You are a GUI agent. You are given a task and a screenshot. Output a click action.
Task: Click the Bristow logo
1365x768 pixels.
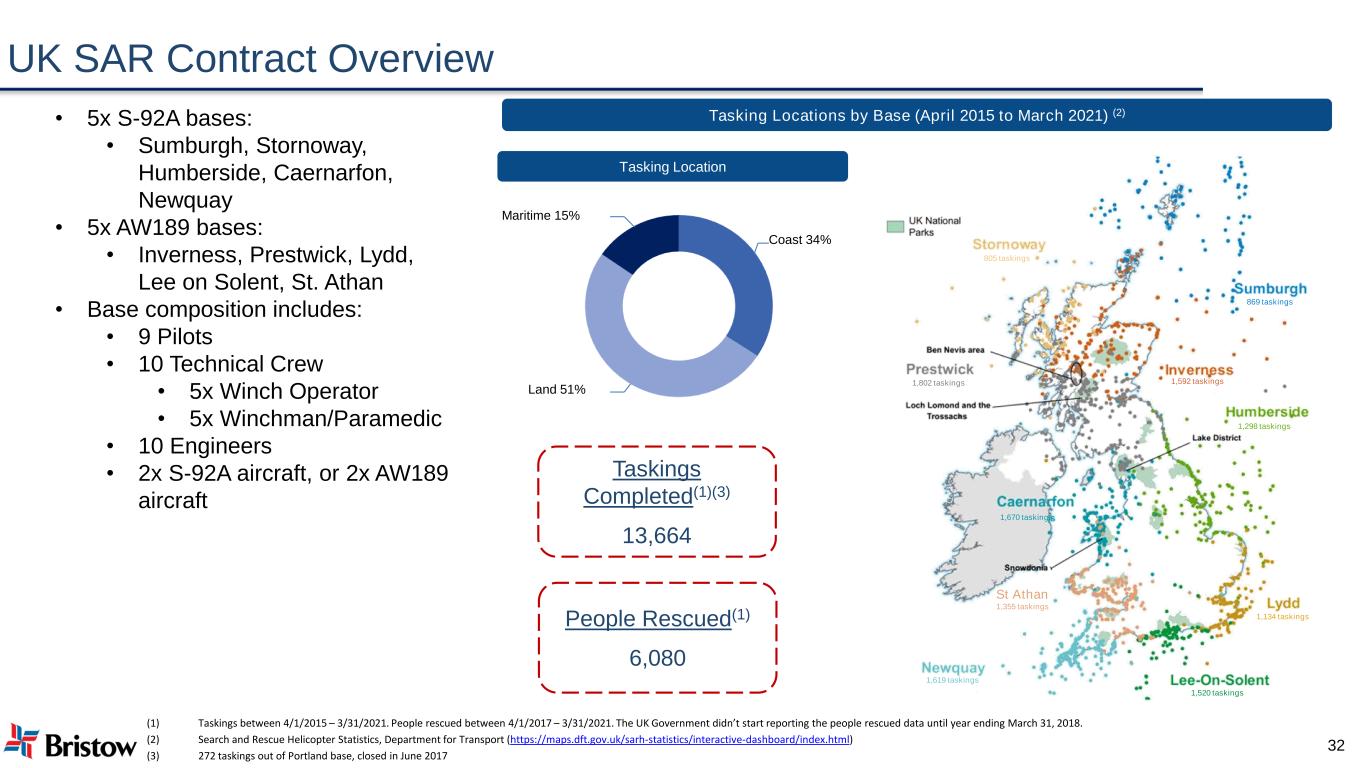[x=71, y=742]
